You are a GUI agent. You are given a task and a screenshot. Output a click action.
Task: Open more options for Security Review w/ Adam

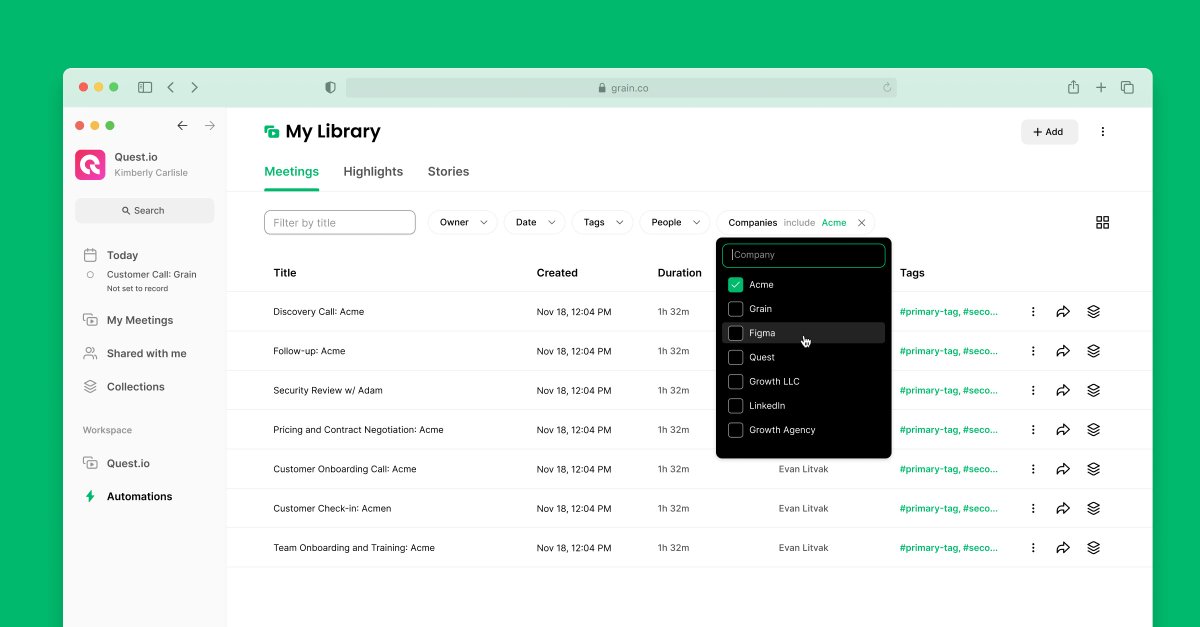coord(1033,390)
